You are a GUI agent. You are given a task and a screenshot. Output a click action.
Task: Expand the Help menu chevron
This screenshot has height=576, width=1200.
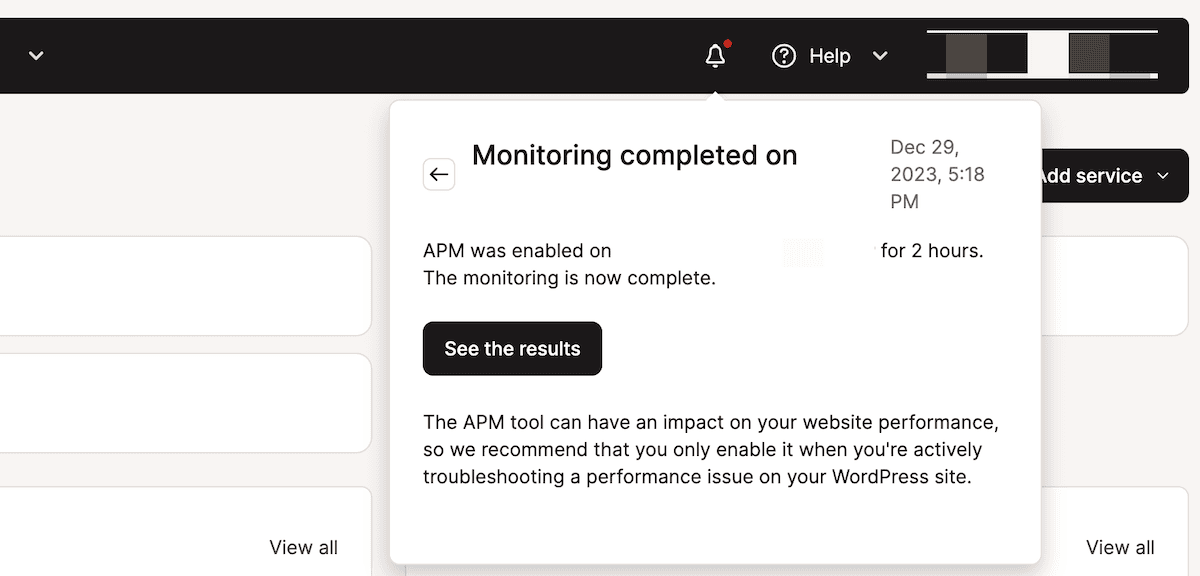pyautogui.click(x=880, y=56)
